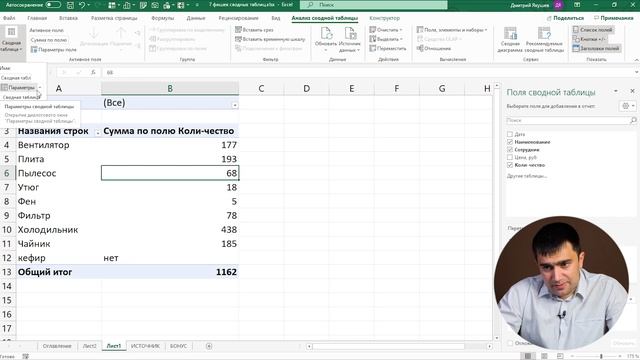This screenshot has height=360, width=640.
Task: Click the user account avatar
Action: pos(558,5)
